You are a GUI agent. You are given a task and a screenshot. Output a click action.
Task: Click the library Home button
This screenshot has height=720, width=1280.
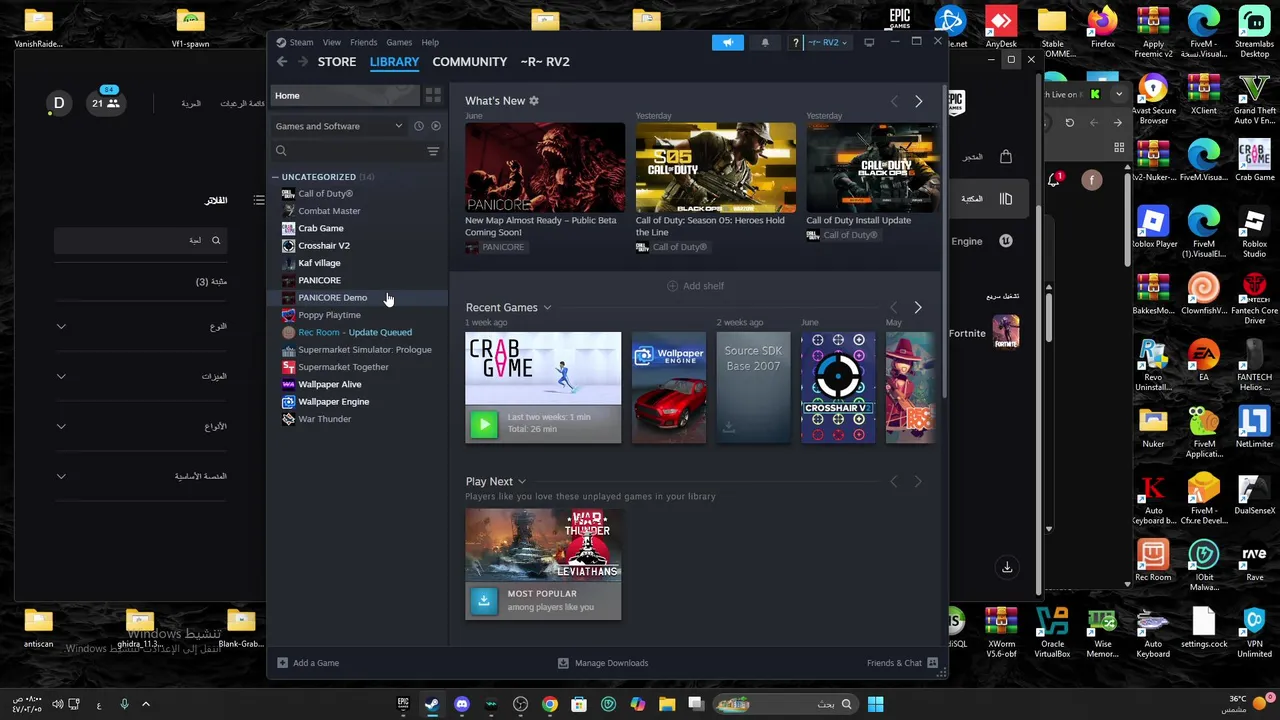[x=345, y=95]
